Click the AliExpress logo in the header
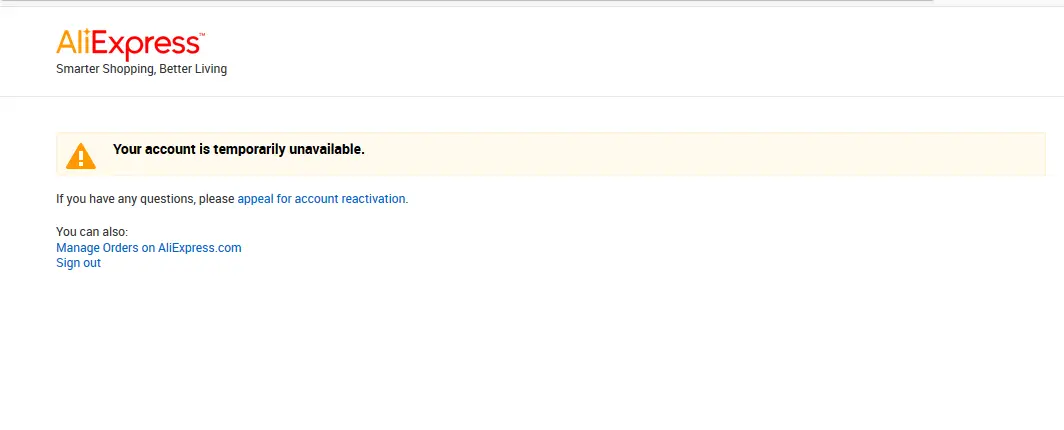This screenshot has height=430, width=1064. [130, 45]
